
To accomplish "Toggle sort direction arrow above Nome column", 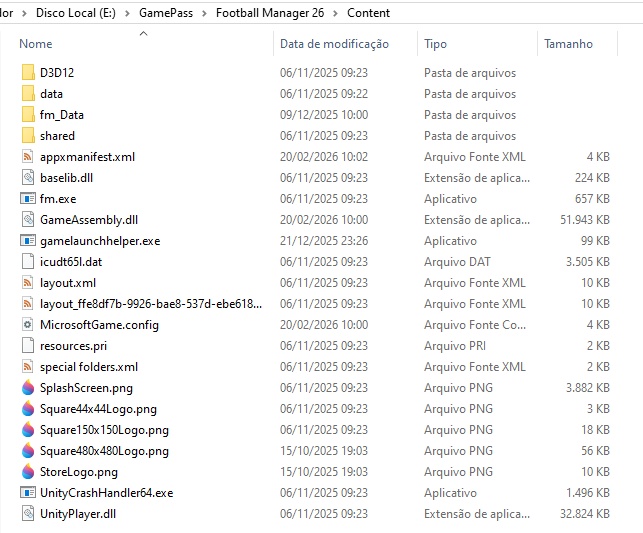I will 144,34.
